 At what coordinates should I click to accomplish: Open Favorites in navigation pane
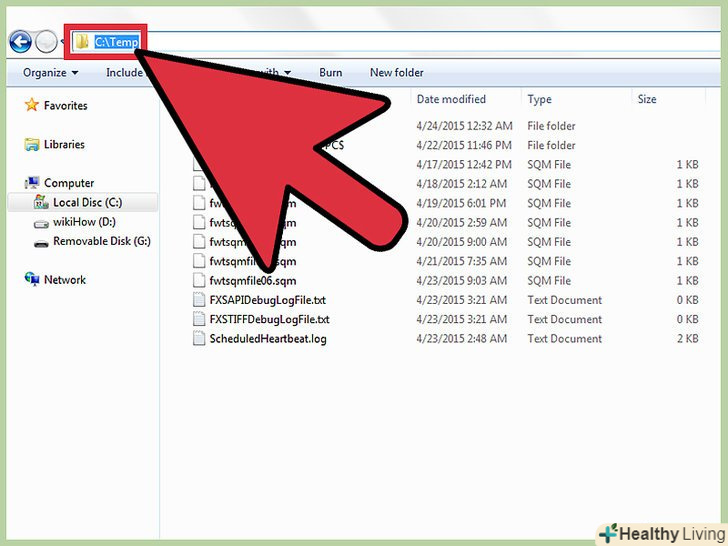tap(65, 106)
